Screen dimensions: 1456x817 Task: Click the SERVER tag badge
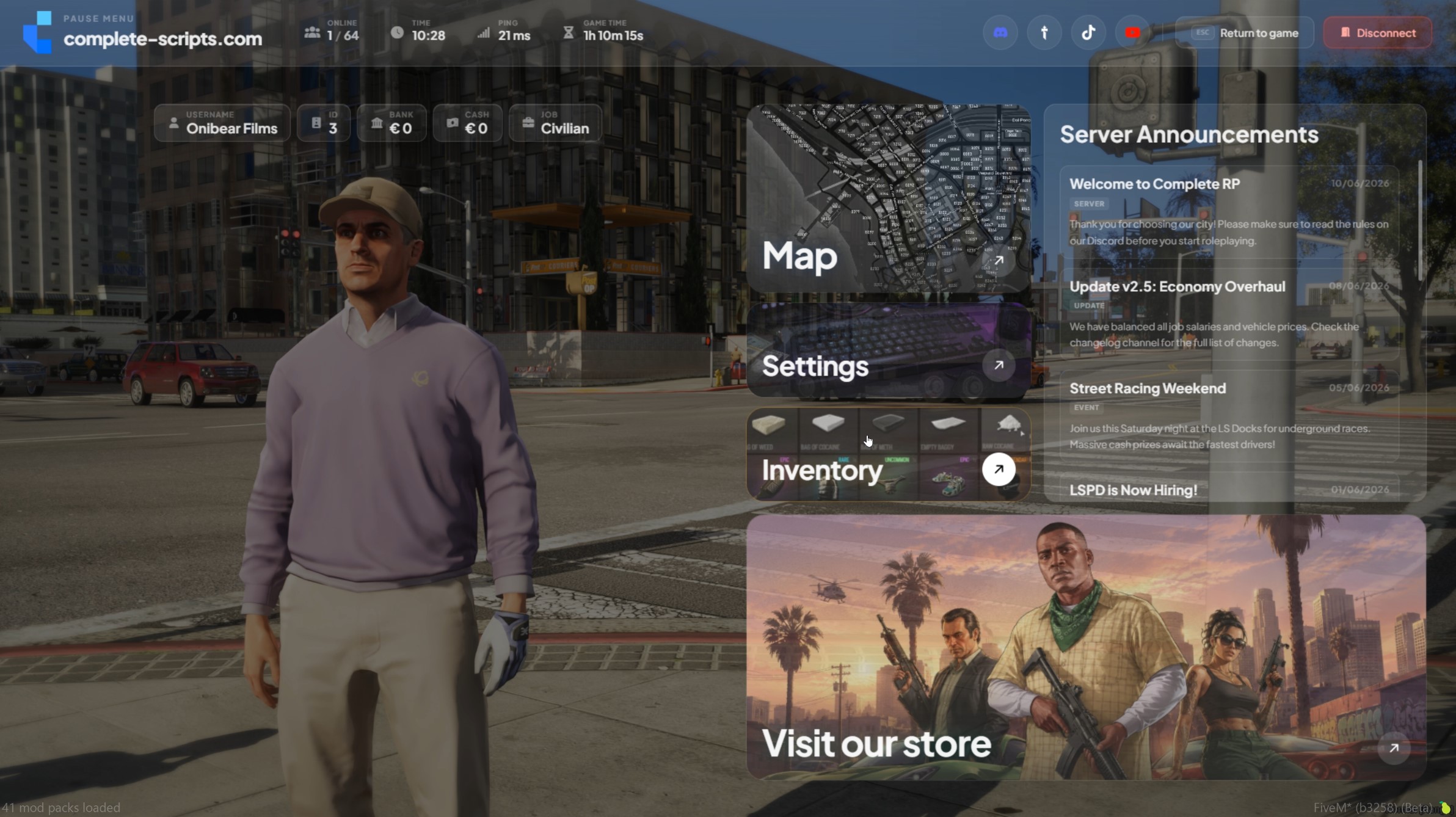click(x=1089, y=204)
